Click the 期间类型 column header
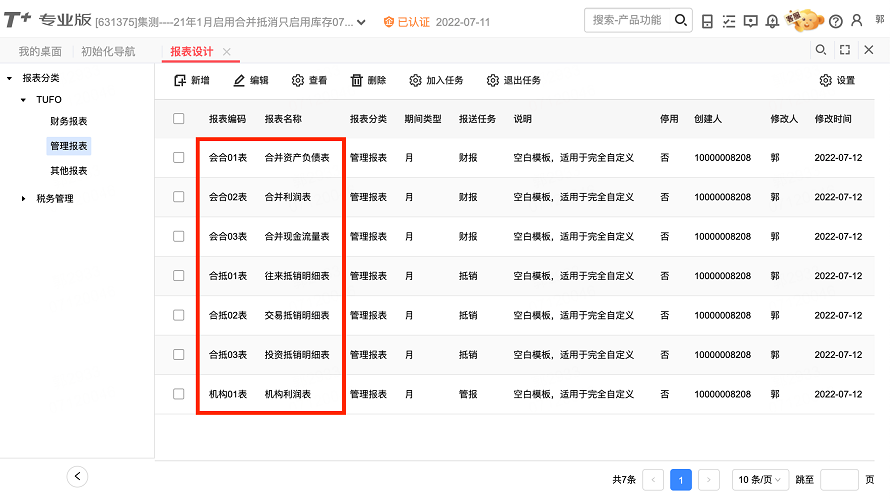 [423, 119]
